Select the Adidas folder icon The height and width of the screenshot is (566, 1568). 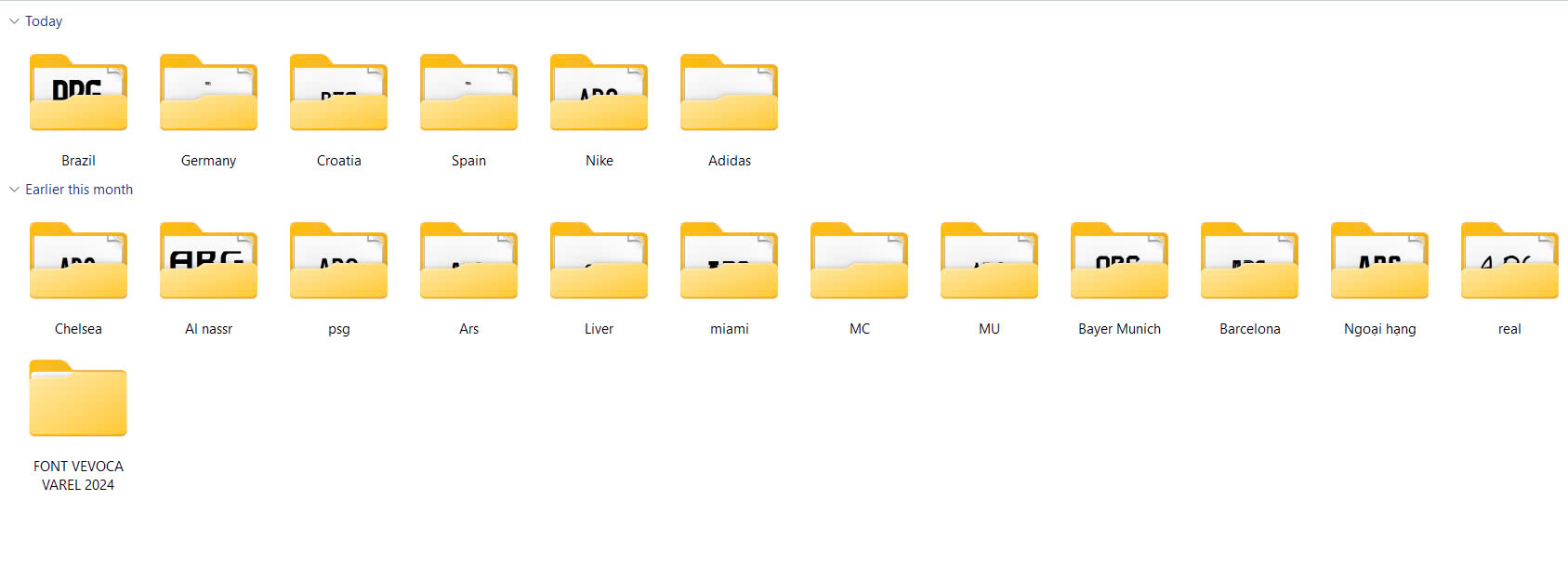729,92
